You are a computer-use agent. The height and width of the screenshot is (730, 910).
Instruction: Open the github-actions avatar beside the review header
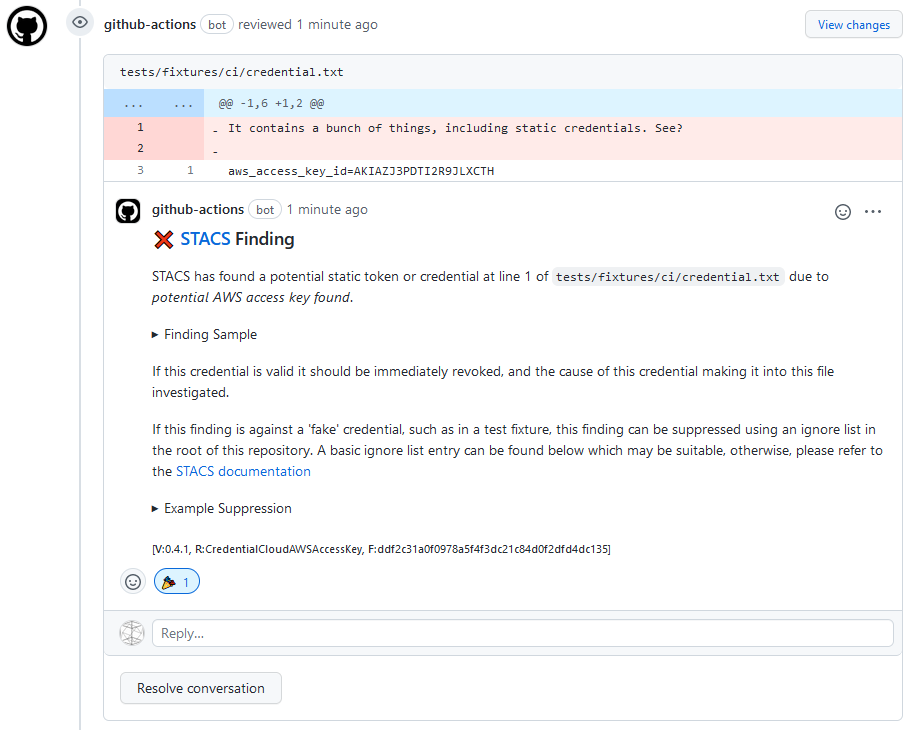click(27, 26)
